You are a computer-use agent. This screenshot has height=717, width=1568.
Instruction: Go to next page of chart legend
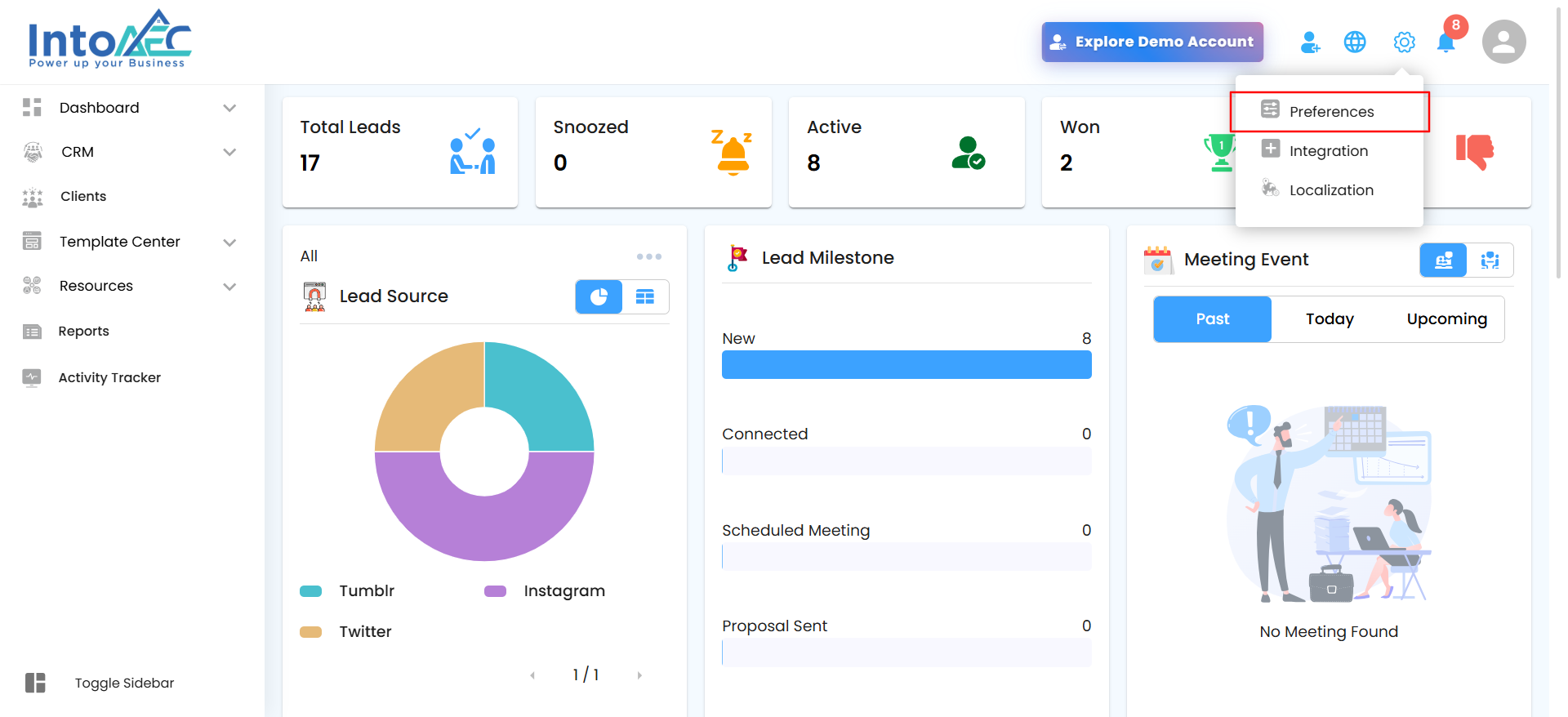pyautogui.click(x=639, y=675)
